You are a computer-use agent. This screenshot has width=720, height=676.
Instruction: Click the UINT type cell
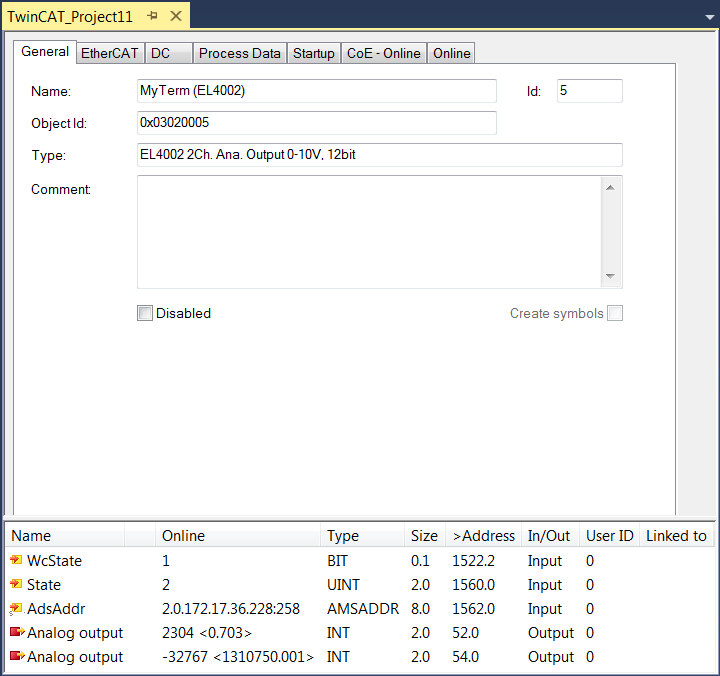tap(343, 584)
